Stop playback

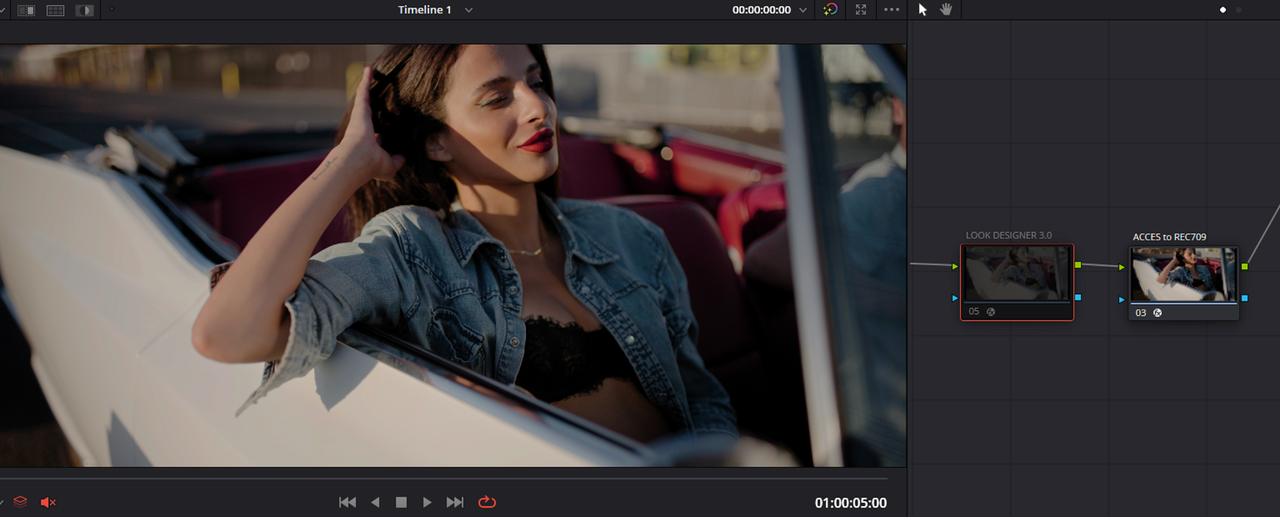[x=401, y=502]
